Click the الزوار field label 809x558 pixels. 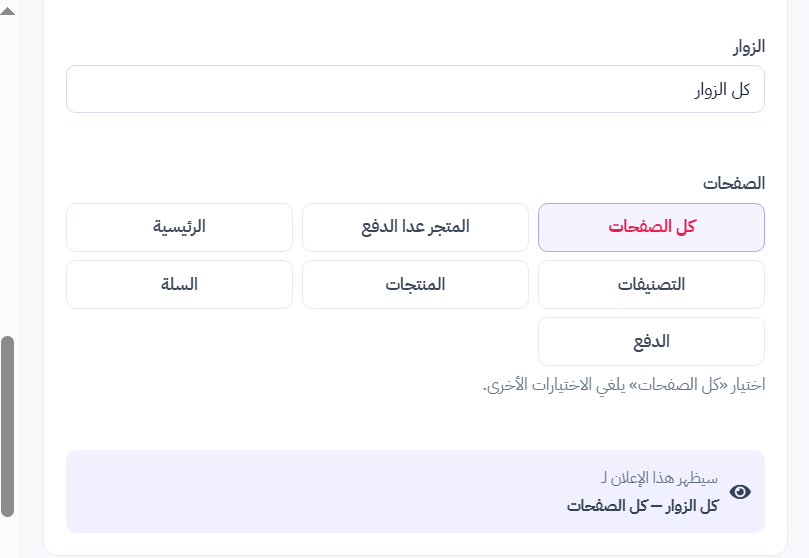pos(749,47)
